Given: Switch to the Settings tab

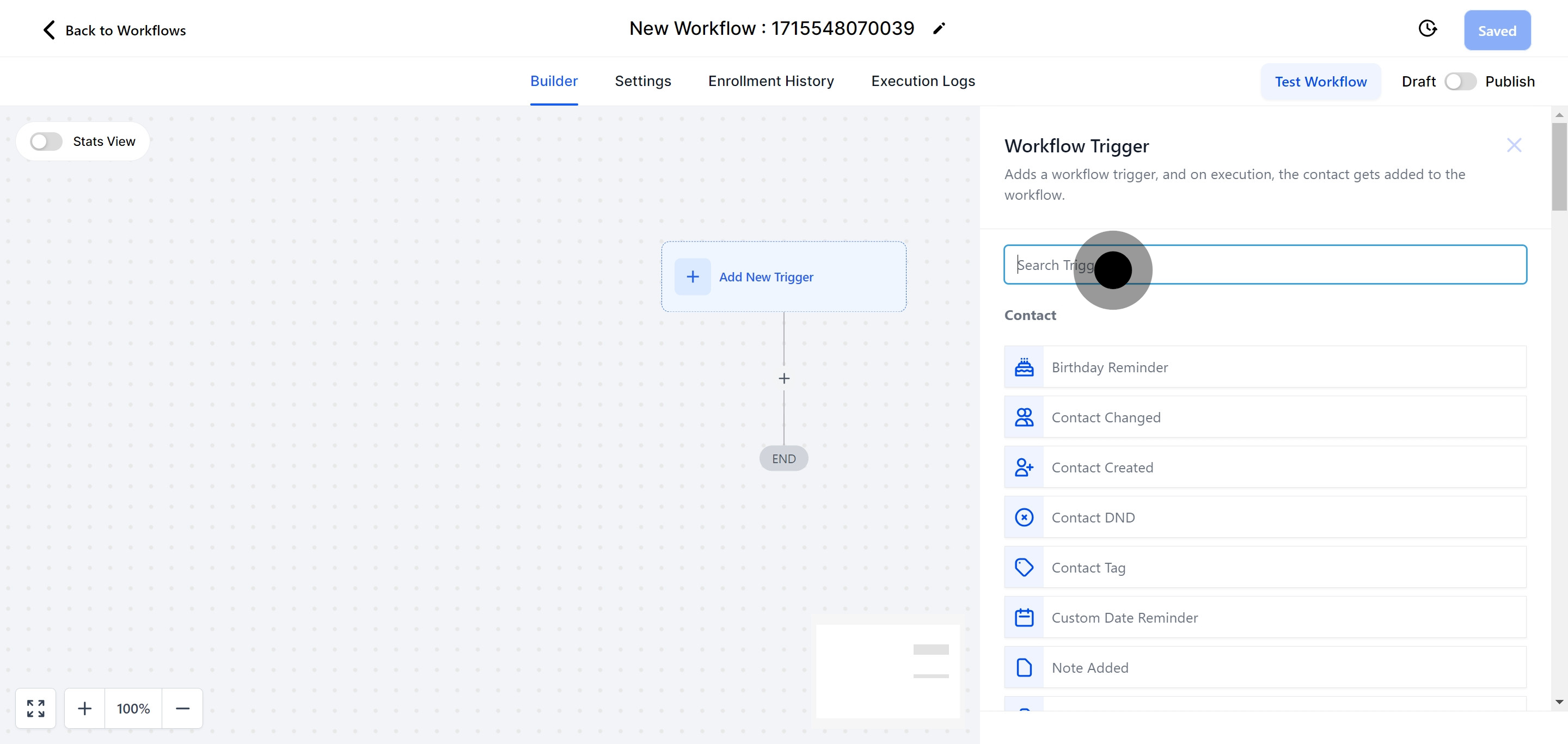Looking at the screenshot, I should pos(643,81).
